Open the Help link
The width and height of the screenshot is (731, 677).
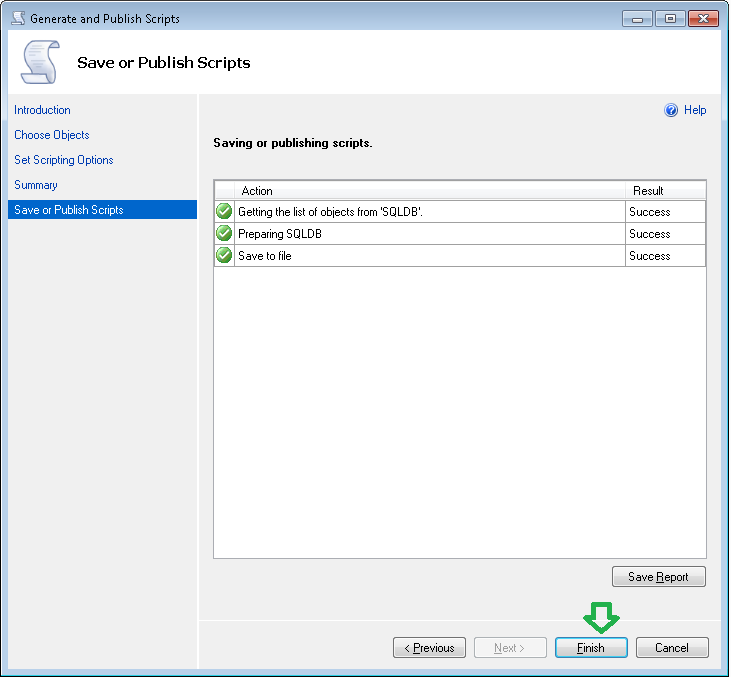695,111
